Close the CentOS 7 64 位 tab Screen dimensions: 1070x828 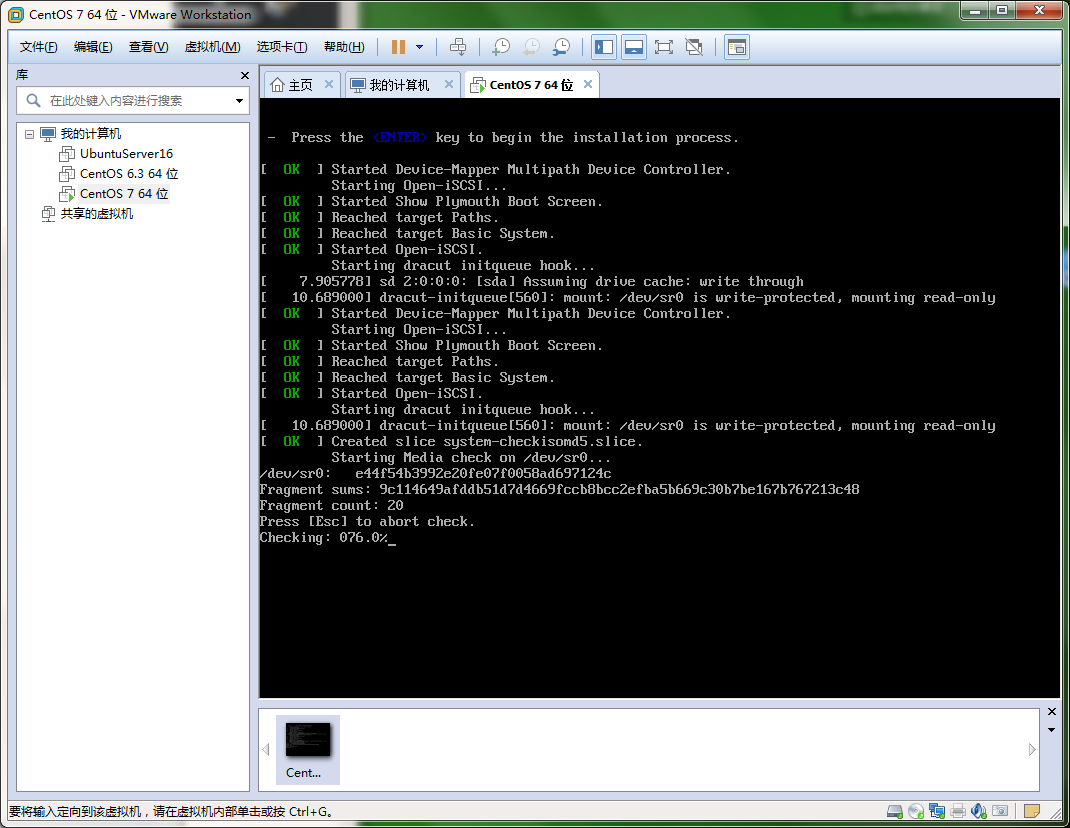click(x=588, y=84)
